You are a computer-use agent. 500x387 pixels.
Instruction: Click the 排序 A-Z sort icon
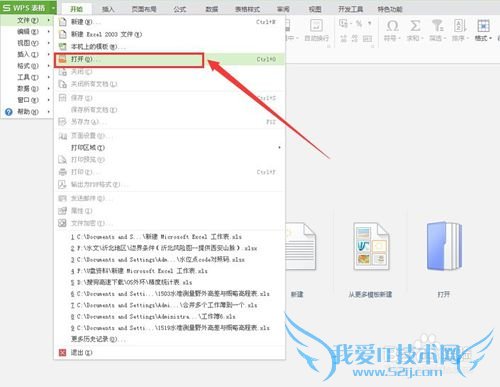pyautogui.click(x=460, y=25)
